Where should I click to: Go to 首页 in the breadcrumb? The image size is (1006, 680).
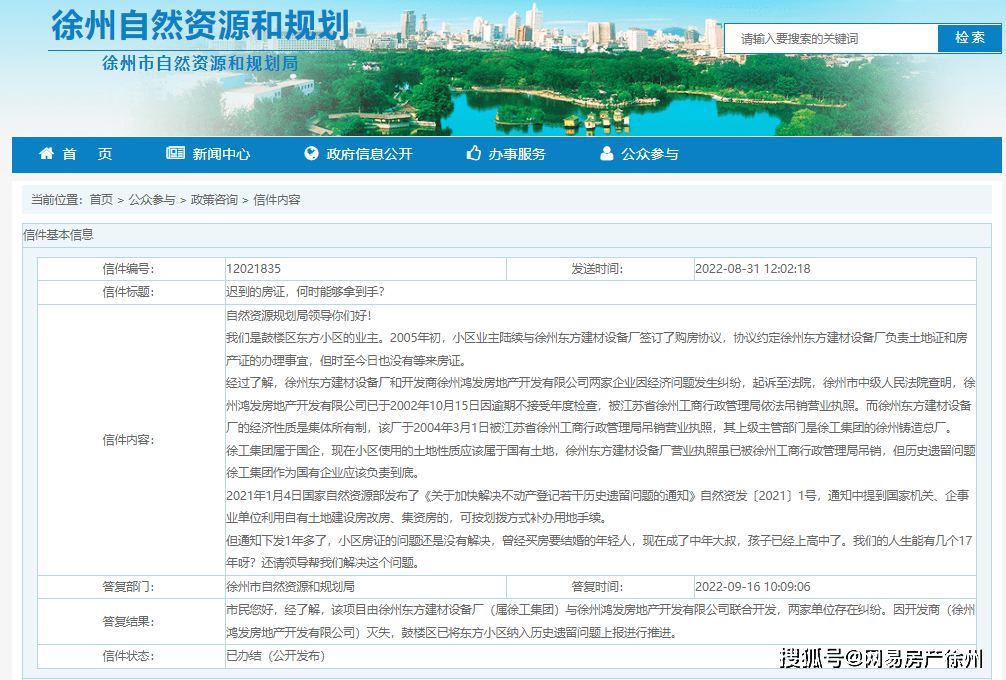tap(101, 200)
